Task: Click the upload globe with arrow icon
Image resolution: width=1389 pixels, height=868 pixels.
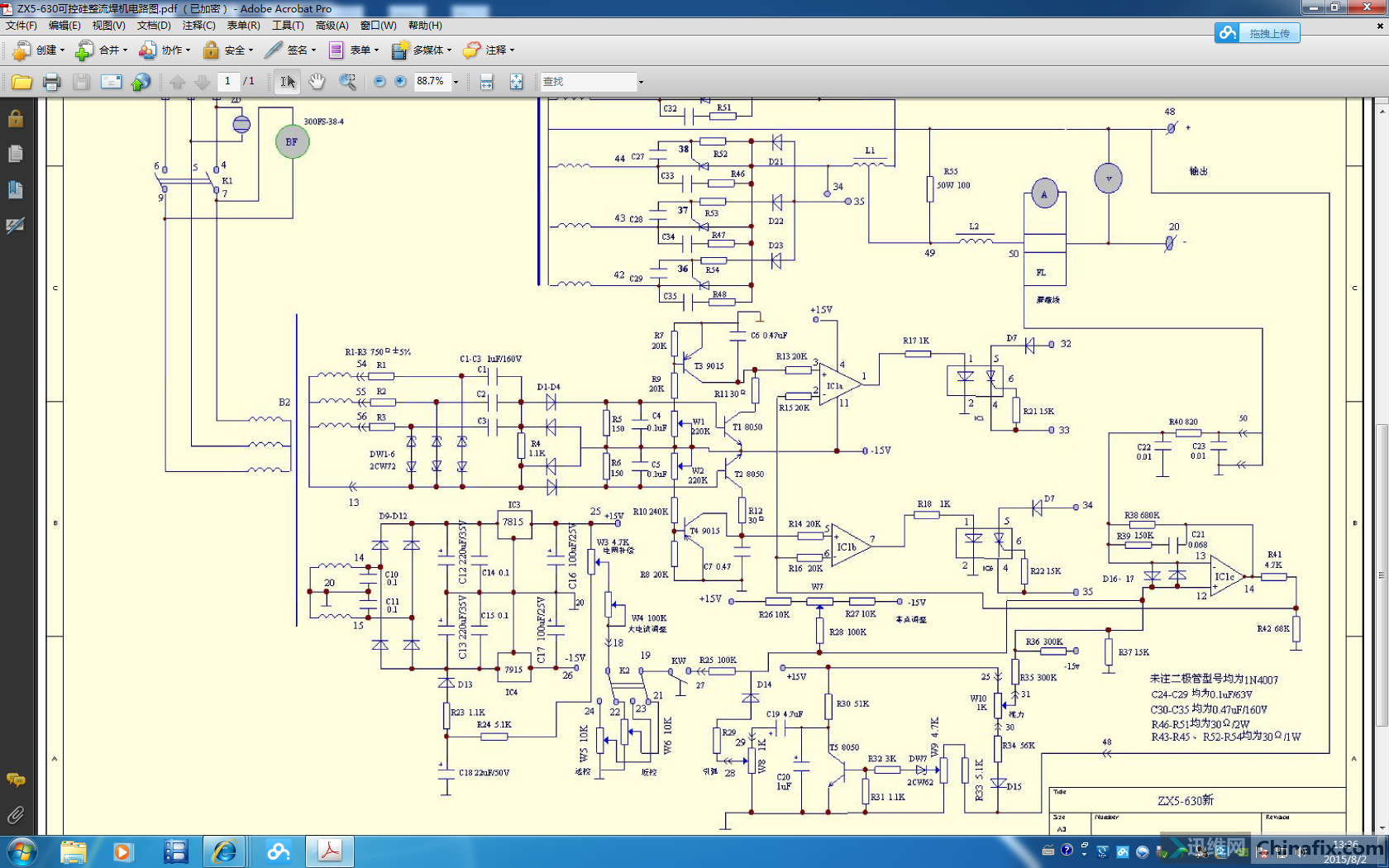Action: (141, 82)
